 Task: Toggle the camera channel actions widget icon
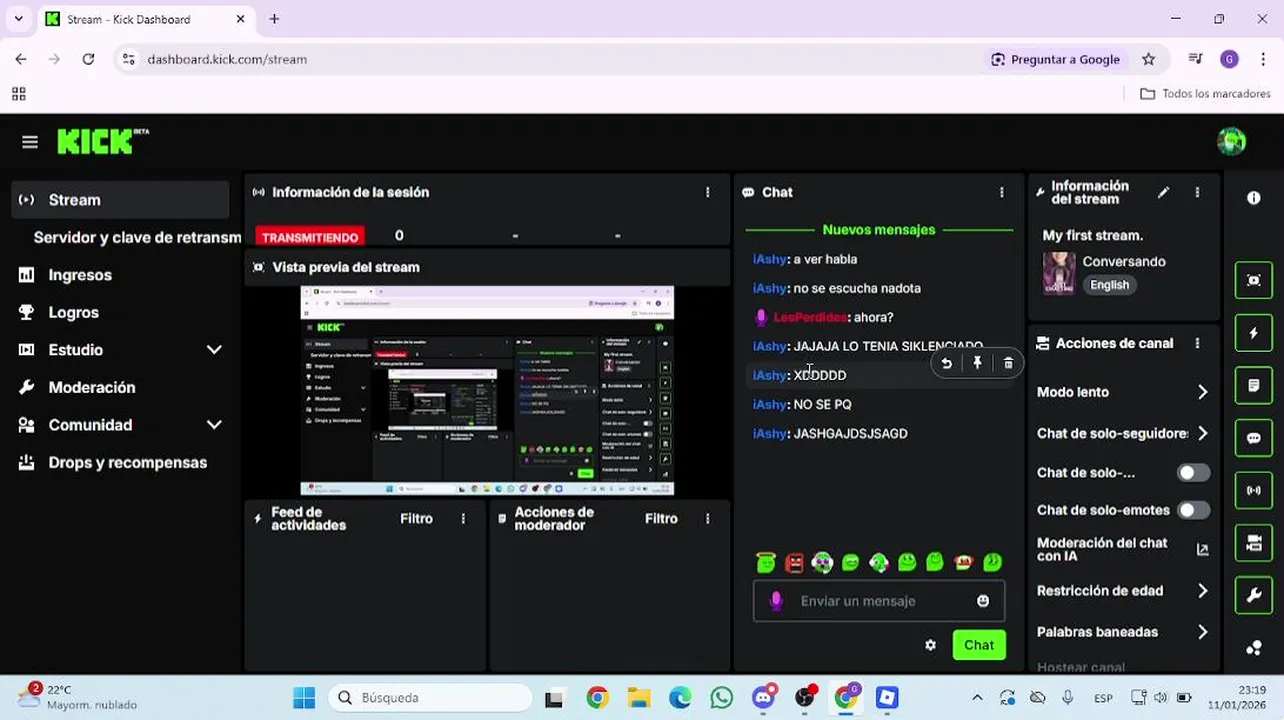(1253, 543)
